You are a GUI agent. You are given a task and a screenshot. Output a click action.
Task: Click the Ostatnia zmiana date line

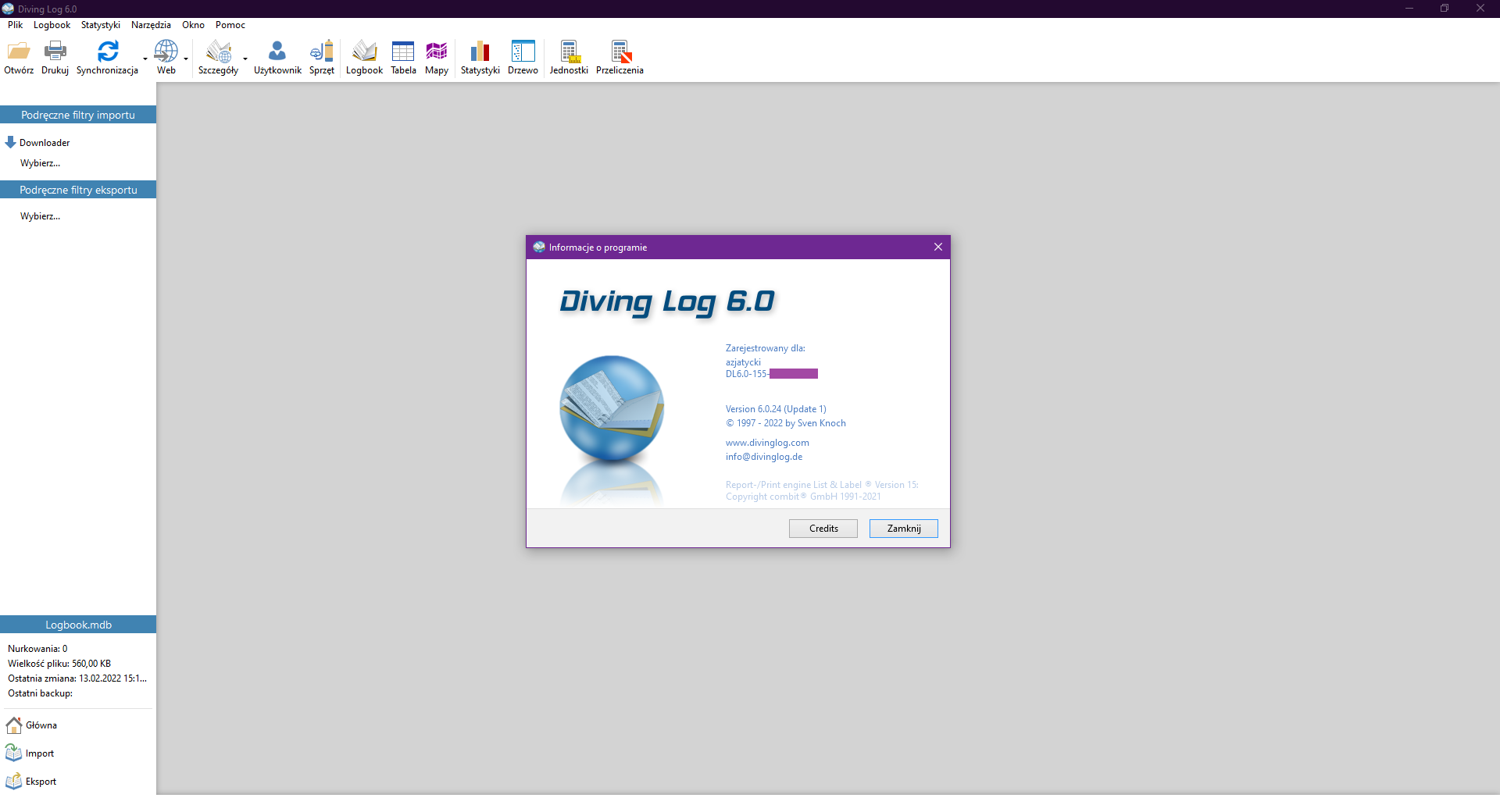click(77, 678)
